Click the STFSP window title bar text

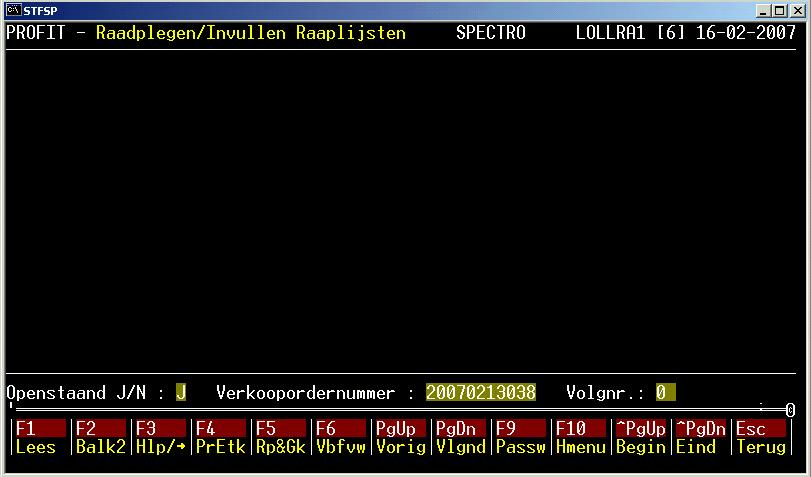40,11
